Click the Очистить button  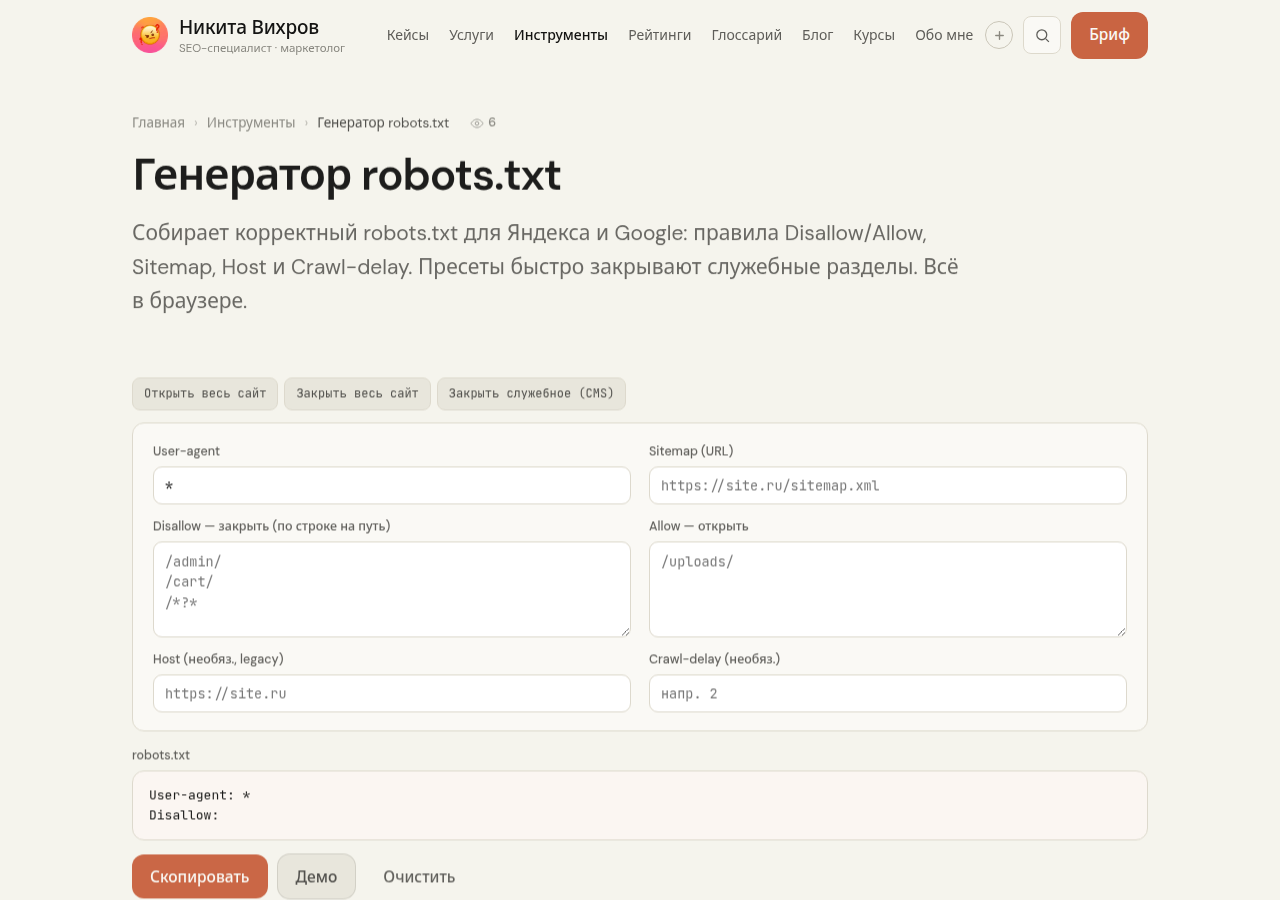coord(419,876)
